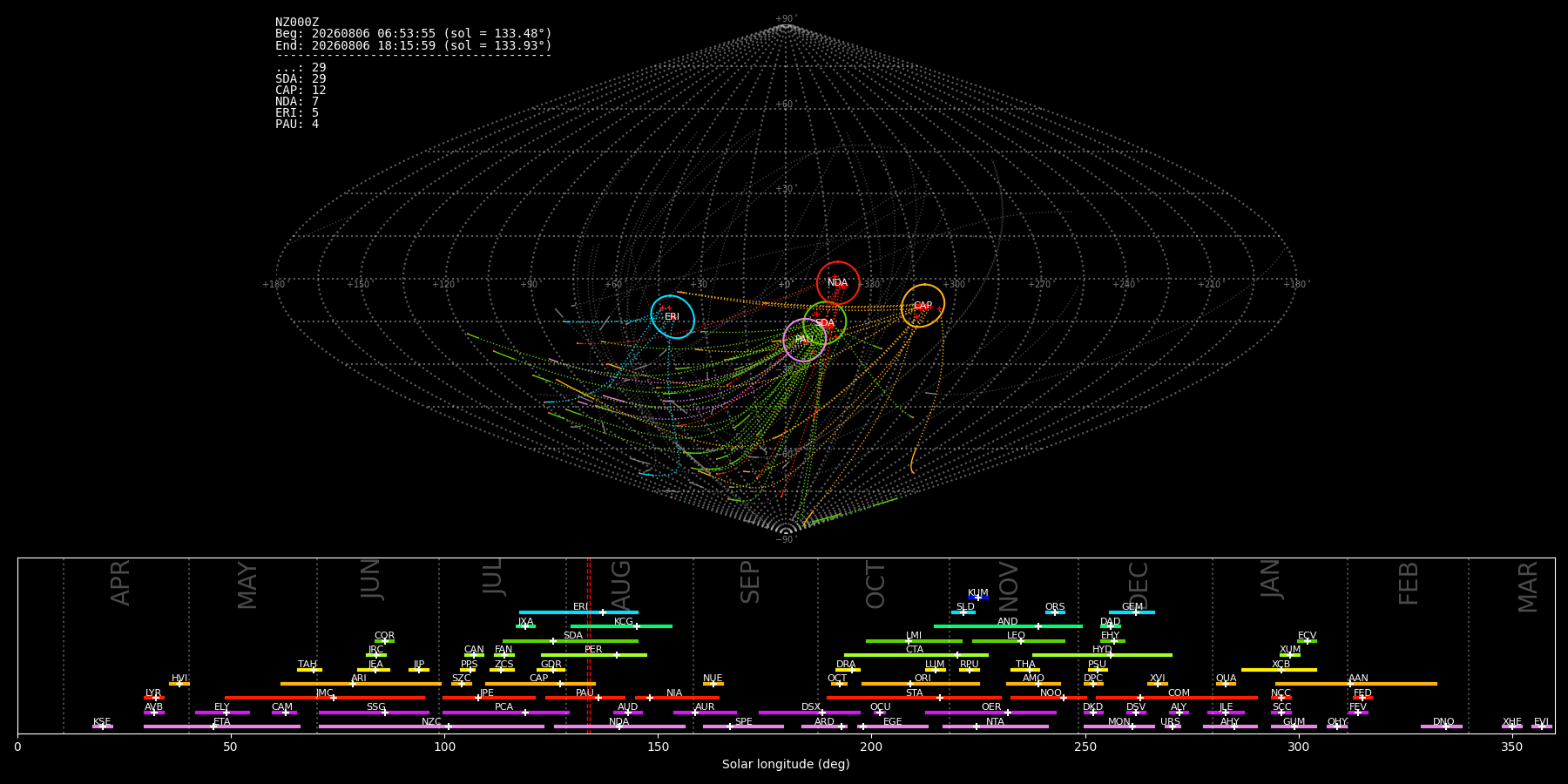Select the GEM shower bar in timeline
1568x784 pixels.
1132,612
